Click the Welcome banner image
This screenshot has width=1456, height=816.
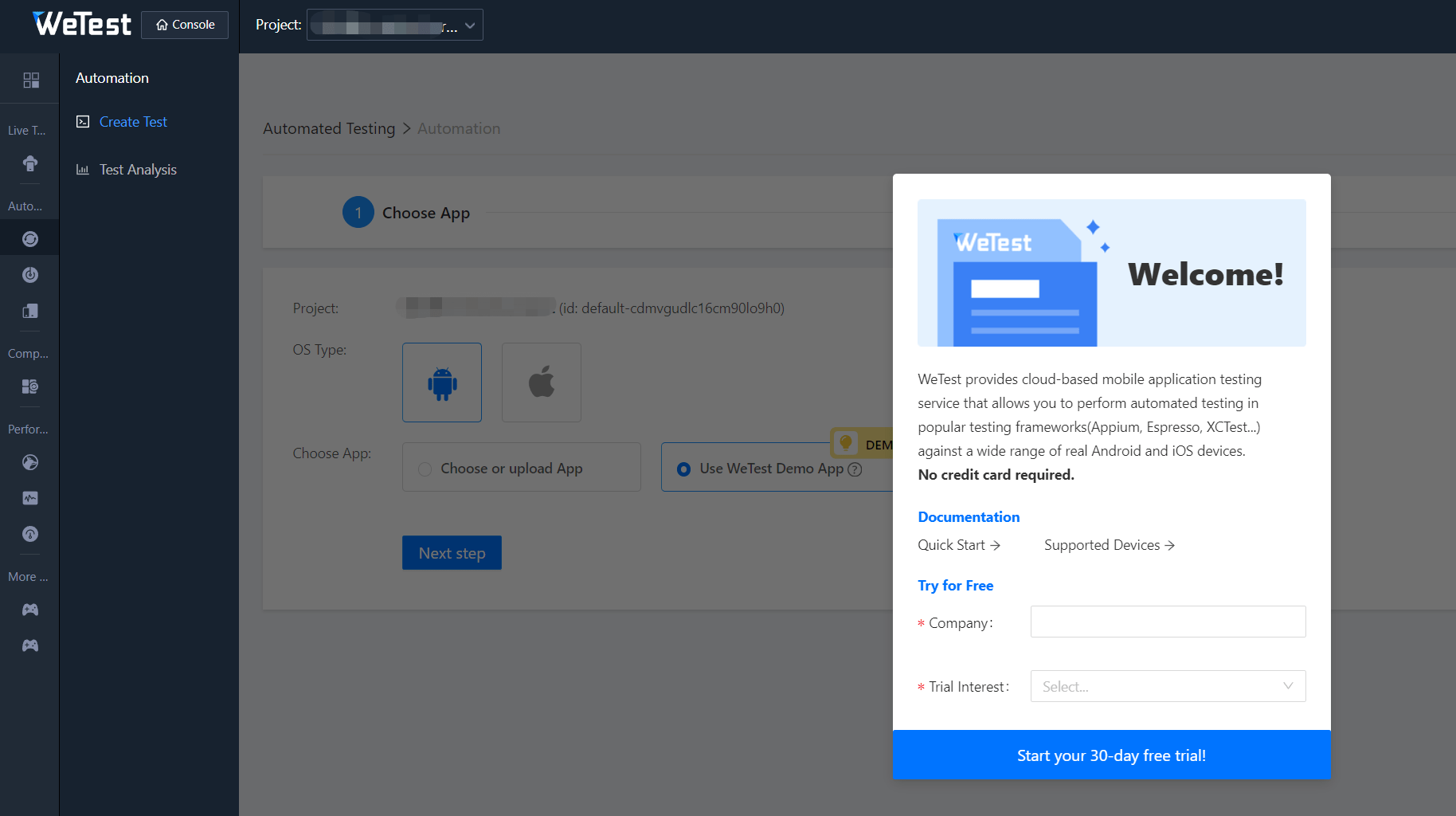point(1112,273)
